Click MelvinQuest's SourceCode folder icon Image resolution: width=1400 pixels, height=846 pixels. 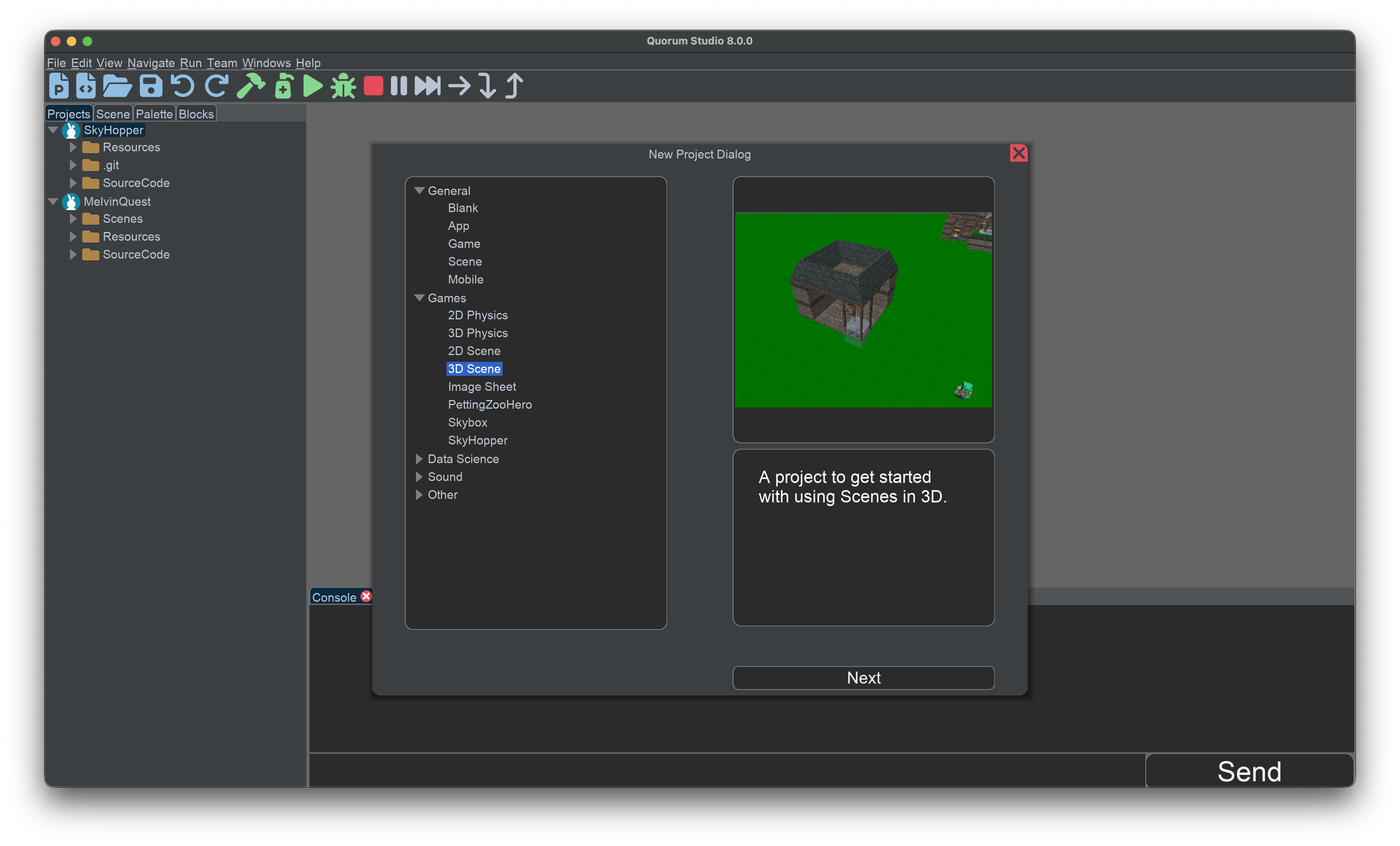point(91,255)
